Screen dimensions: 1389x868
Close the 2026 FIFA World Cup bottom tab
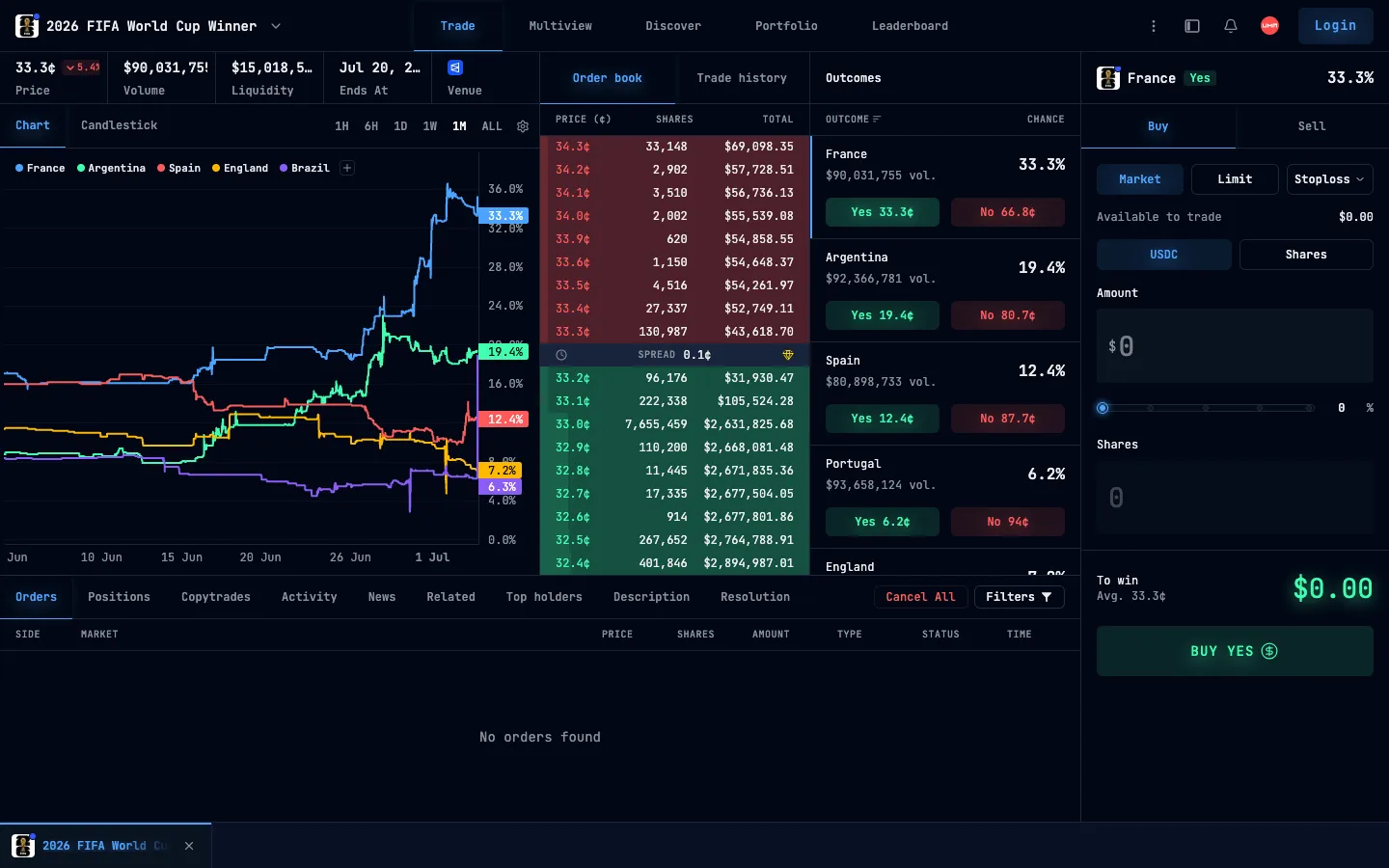(x=189, y=846)
